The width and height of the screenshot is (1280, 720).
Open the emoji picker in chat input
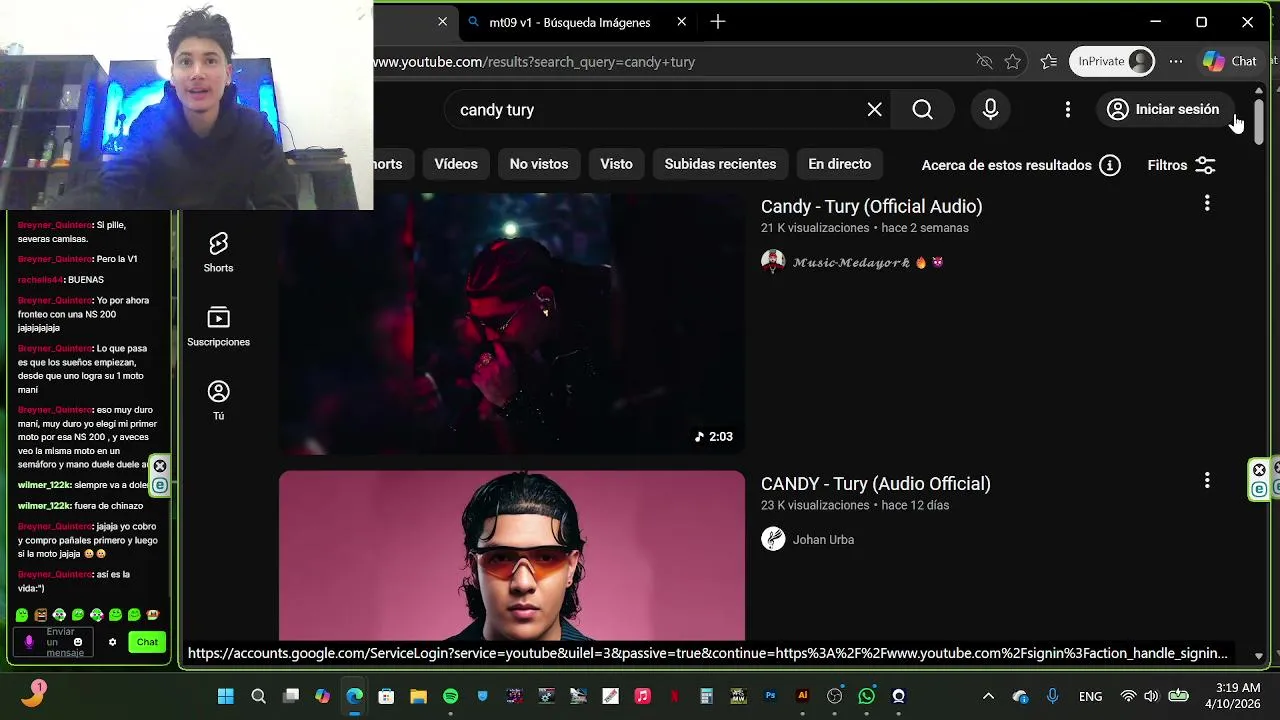point(77,642)
